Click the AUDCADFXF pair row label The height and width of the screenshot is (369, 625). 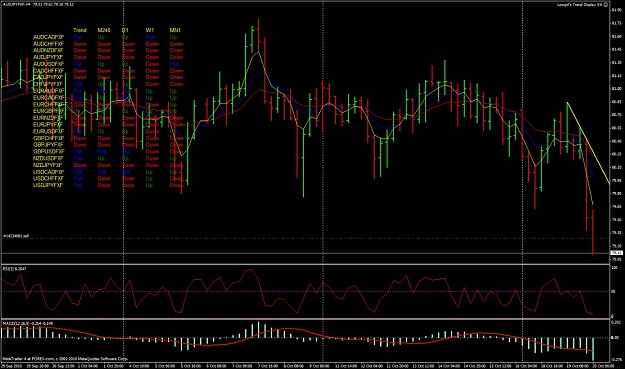(48, 37)
